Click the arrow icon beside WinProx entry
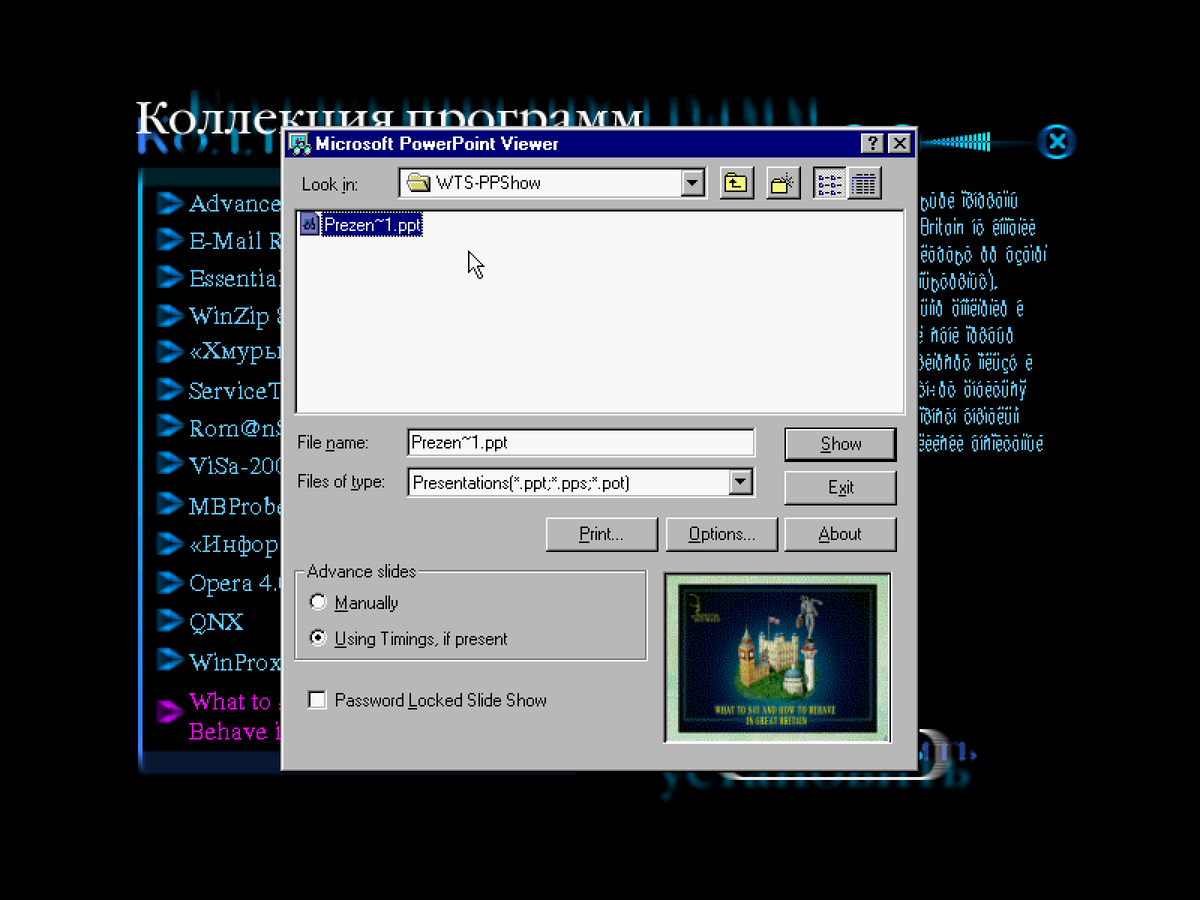Viewport: 1200px width, 900px height. click(x=169, y=661)
